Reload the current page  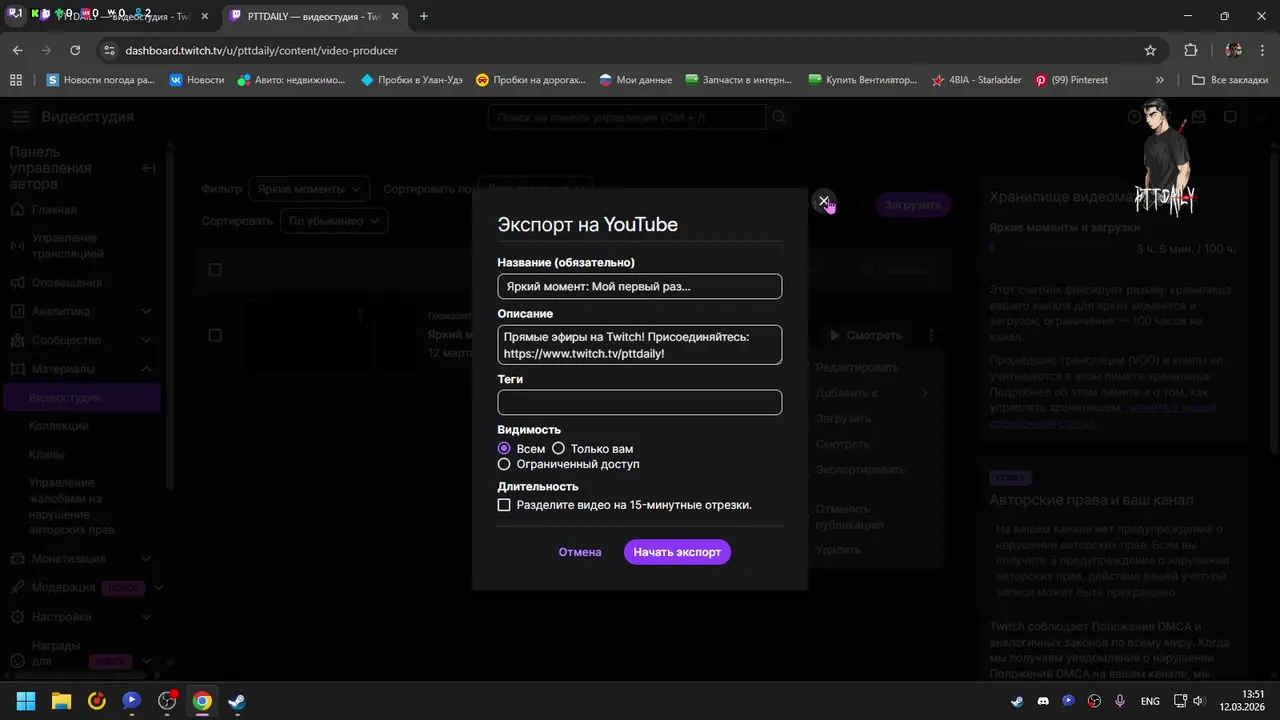75,50
